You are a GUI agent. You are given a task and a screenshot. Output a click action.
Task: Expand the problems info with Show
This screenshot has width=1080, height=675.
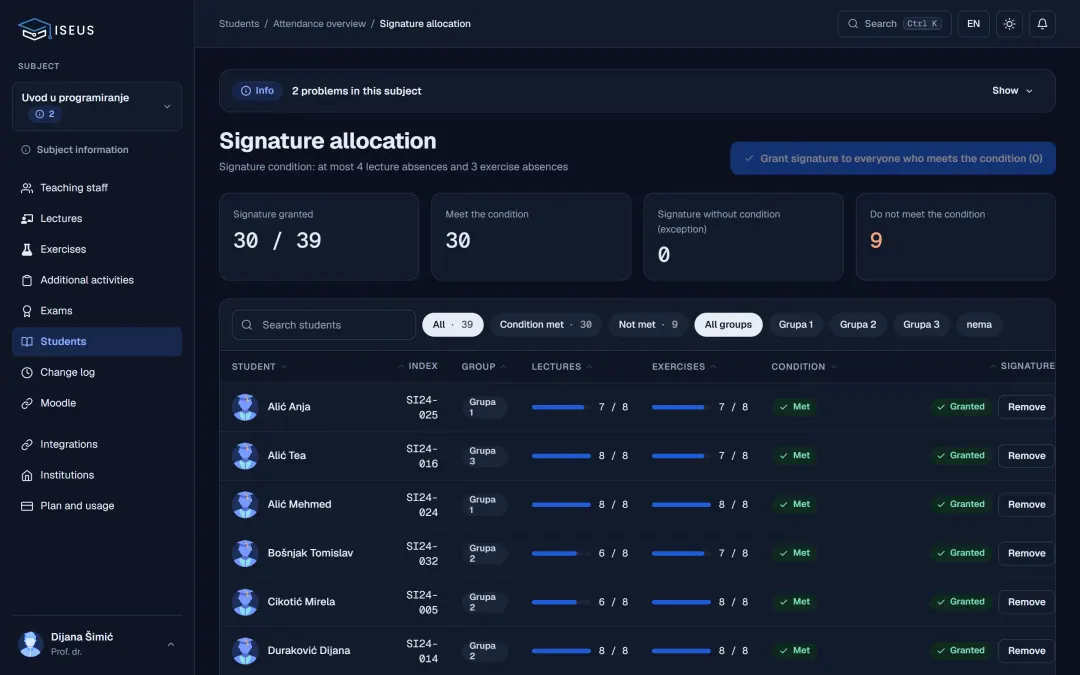(x=1012, y=91)
